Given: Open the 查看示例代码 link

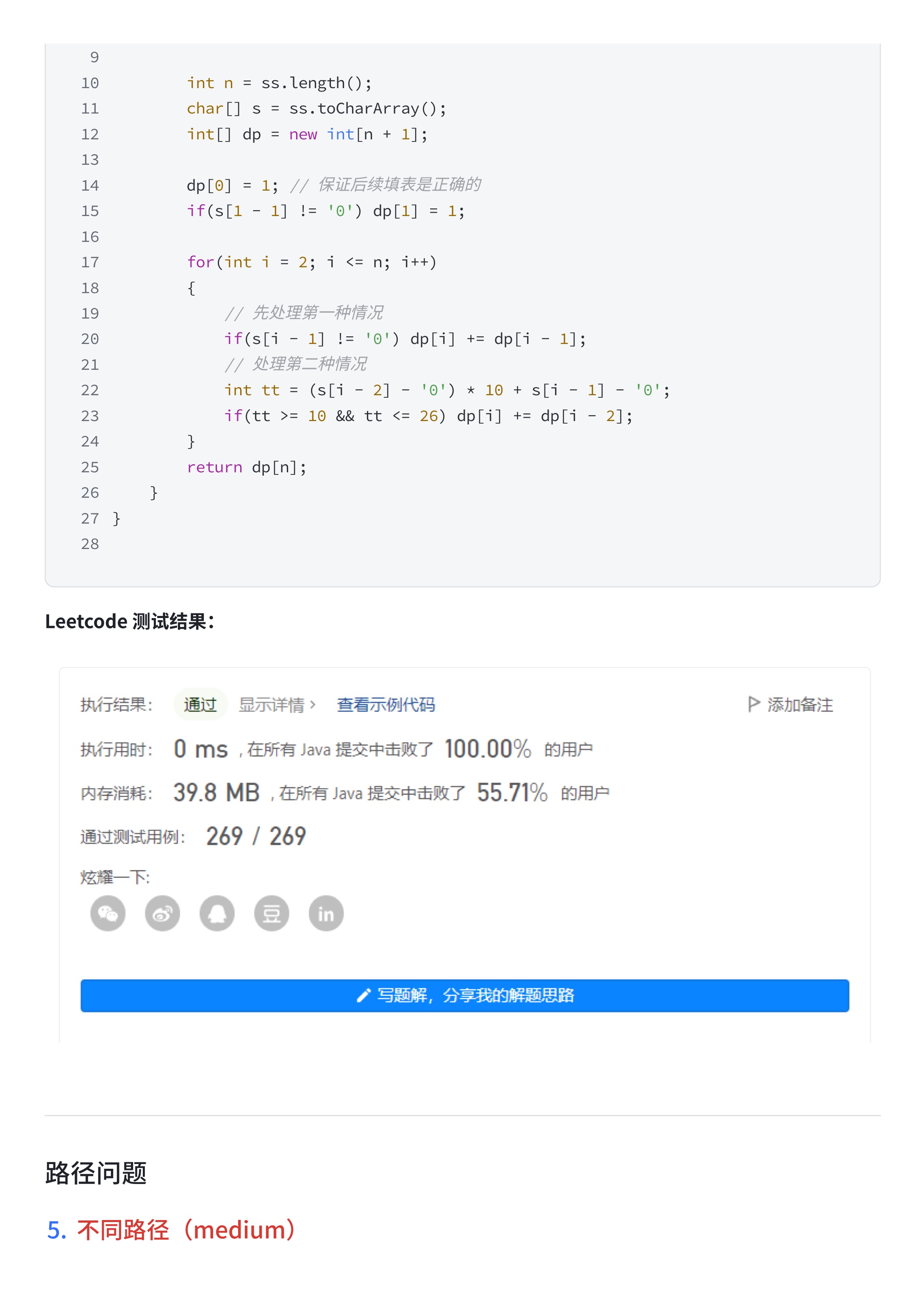Looking at the screenshot, I should [x=386, y=705].
